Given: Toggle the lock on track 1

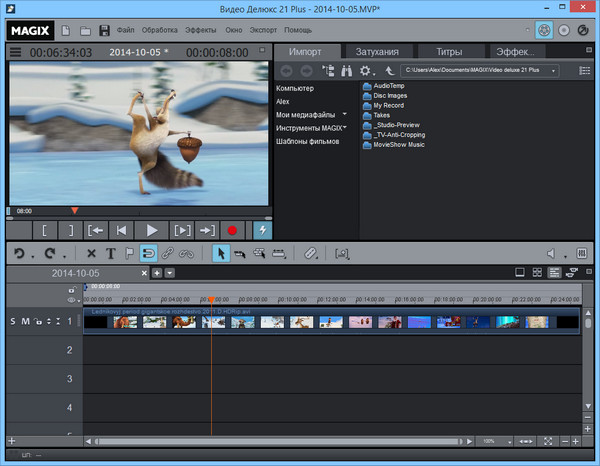Looking at the screenshot, I should click(38, 321).
